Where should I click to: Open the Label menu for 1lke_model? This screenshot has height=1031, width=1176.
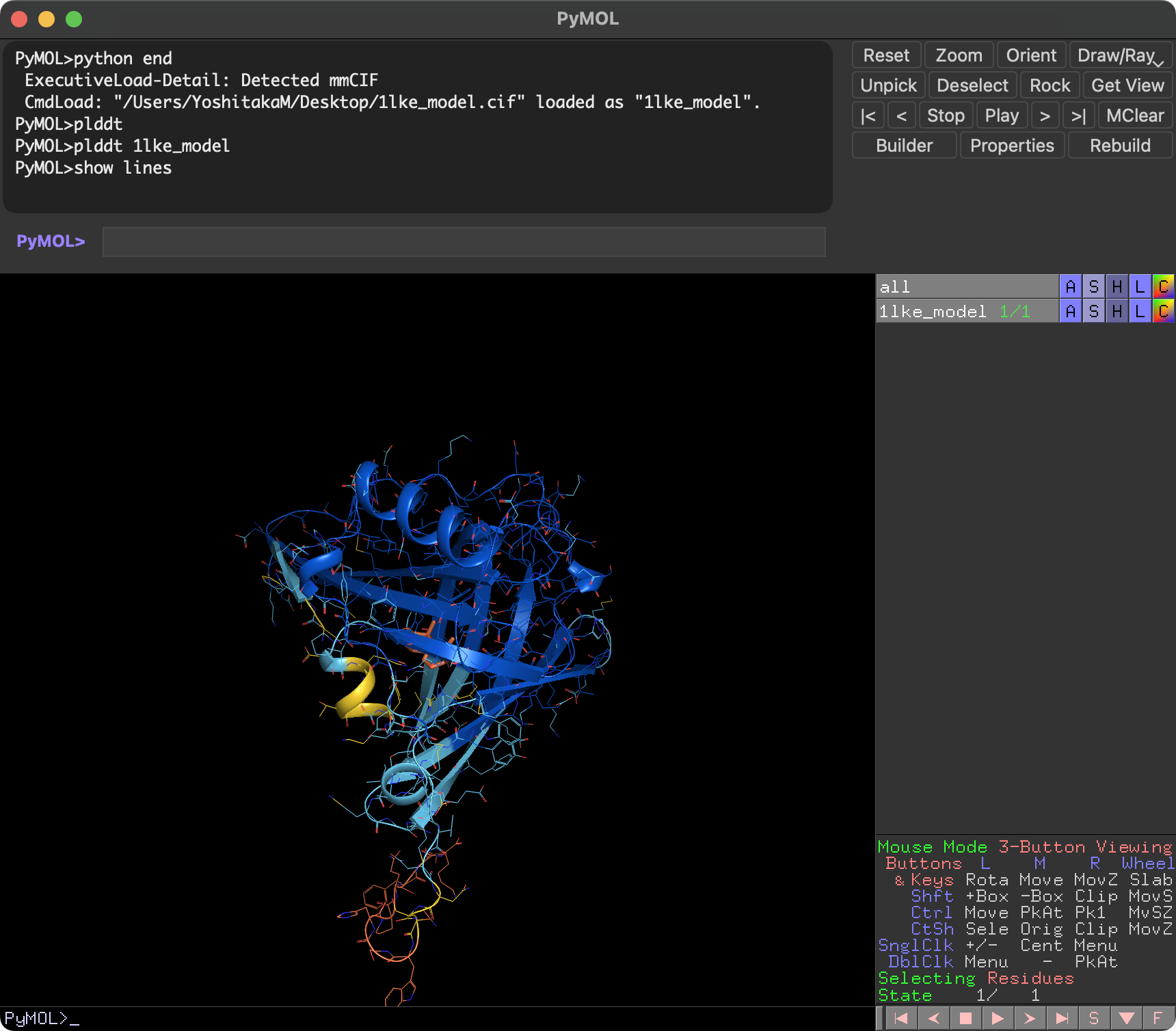click(1139, 310)
